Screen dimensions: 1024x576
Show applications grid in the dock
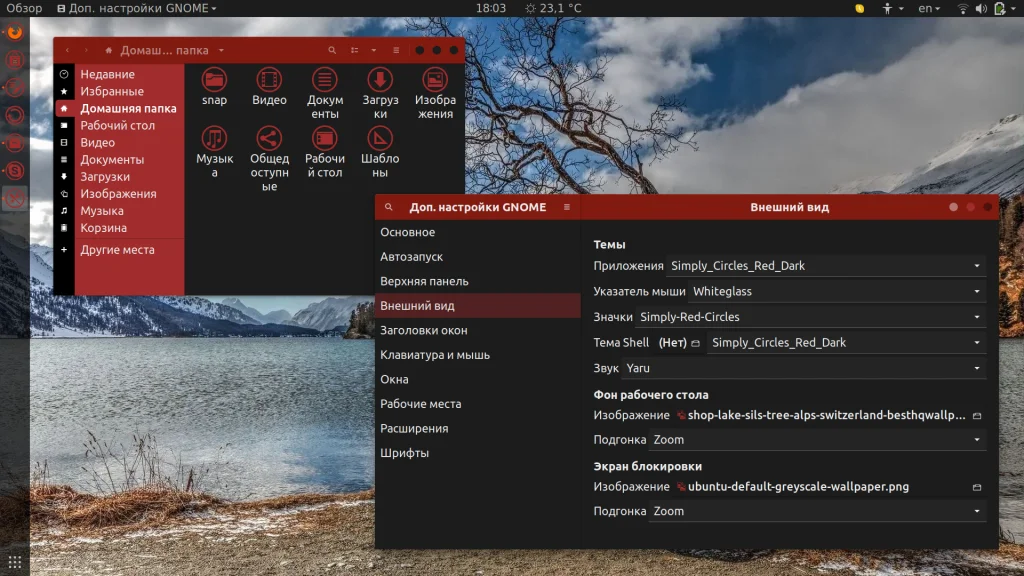tap(15, 562)
